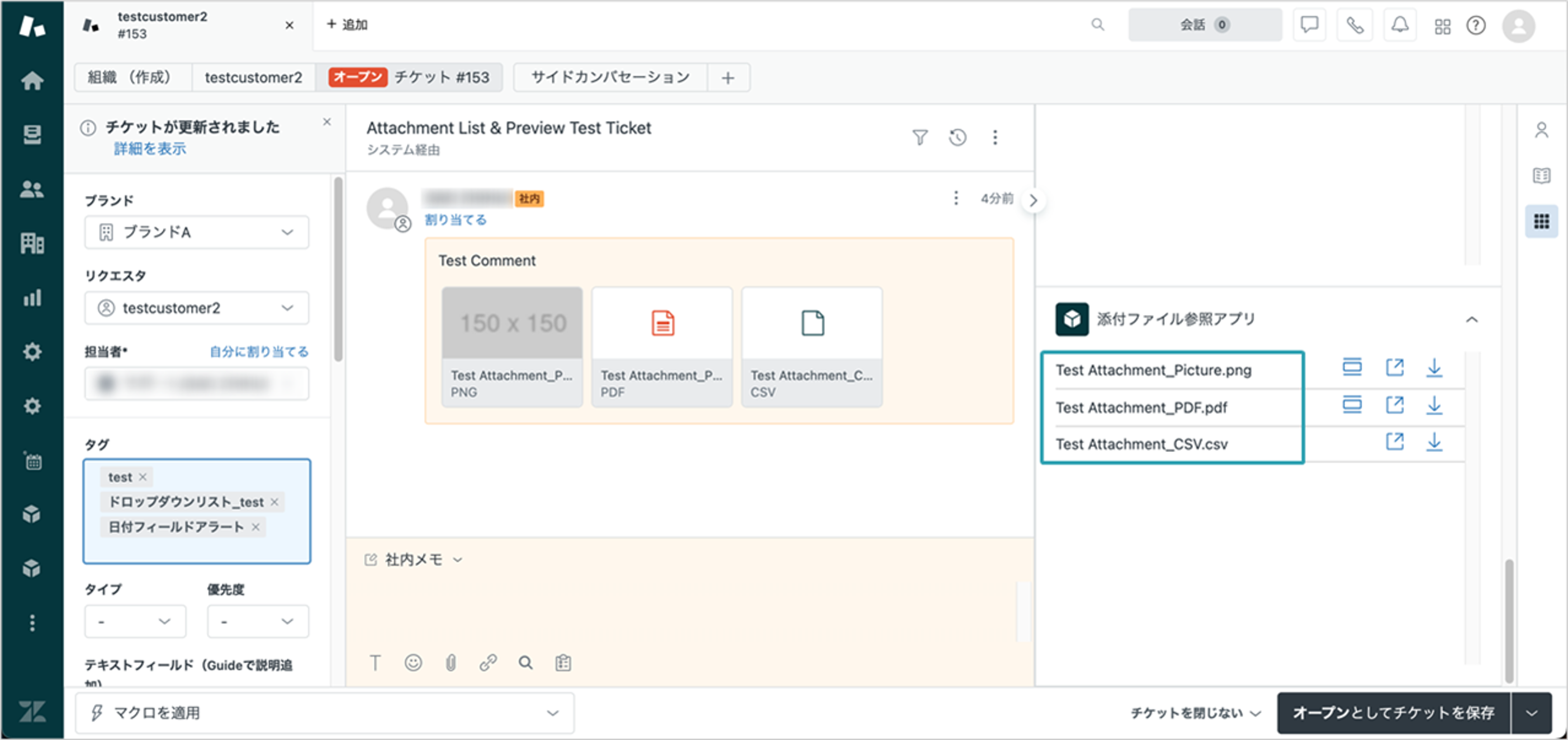Open the 150 x 150 PNG attachment thumbnail

pos(512,346)
